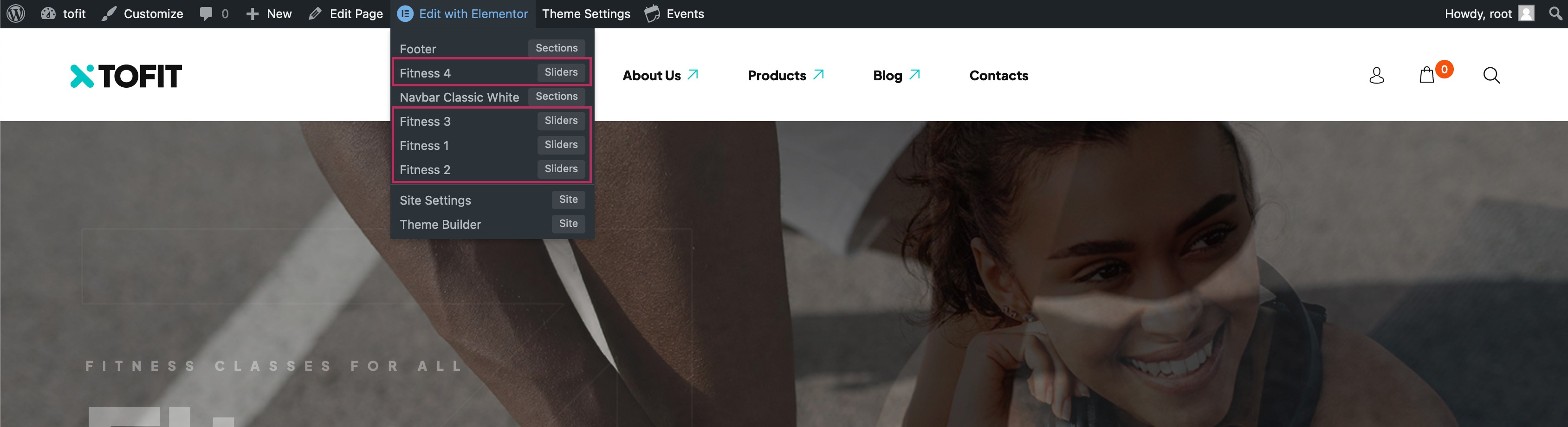This screenshot has width=1568, height=427.
Task: Click the pencil icon for Edit Page
Action: coord(315,13)
